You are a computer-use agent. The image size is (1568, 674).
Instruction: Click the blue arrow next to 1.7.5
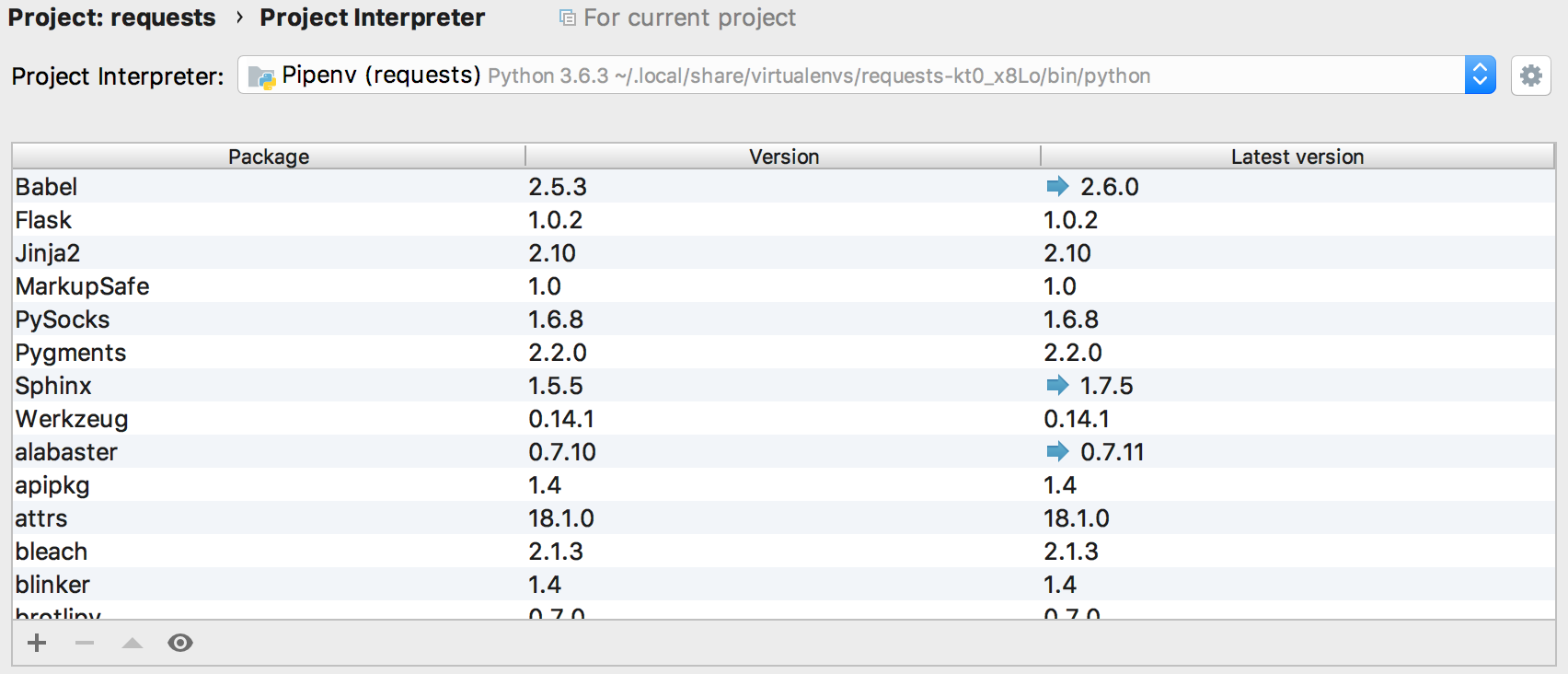1057,385
